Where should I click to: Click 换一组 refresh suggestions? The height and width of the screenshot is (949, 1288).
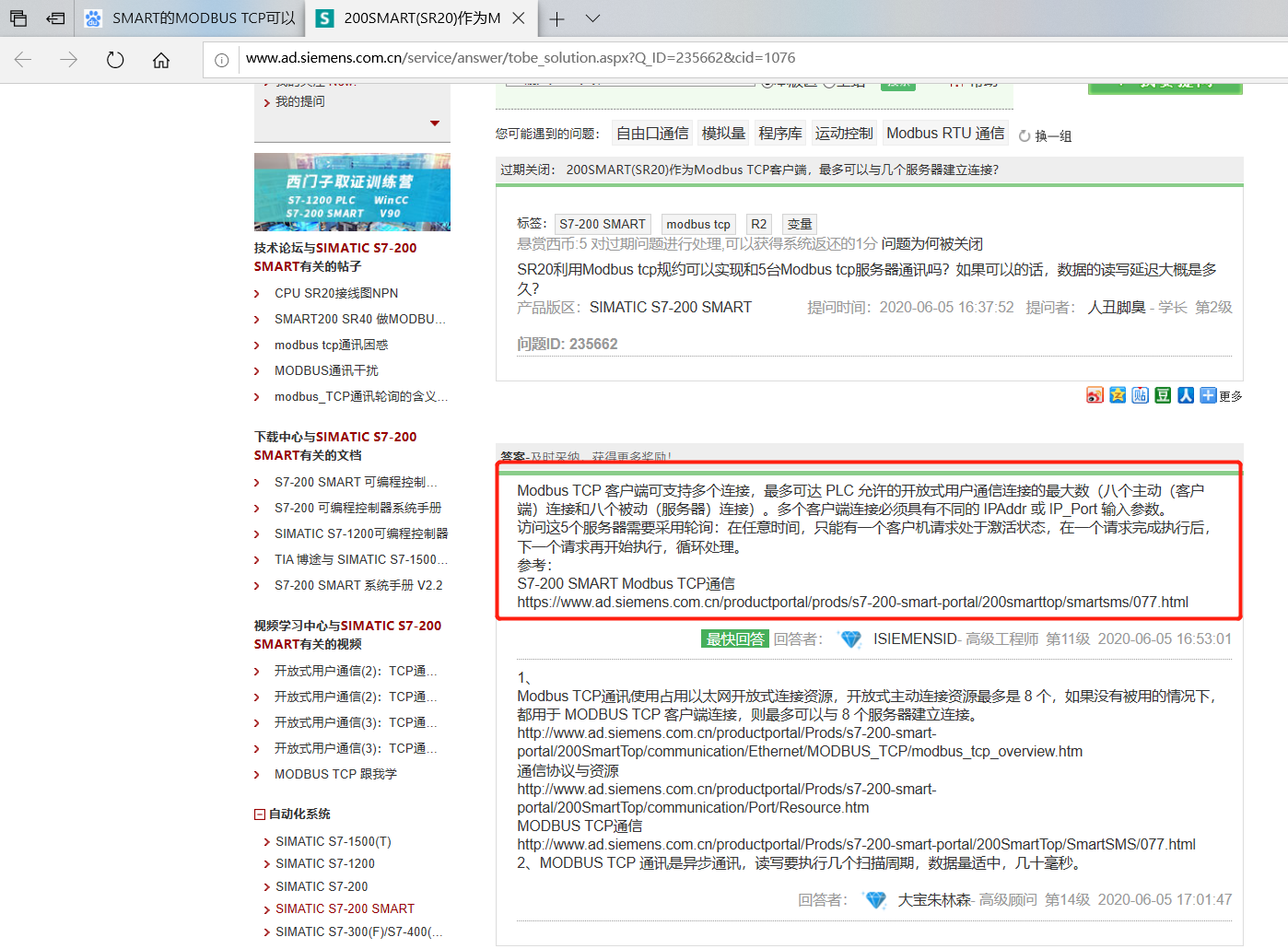click(x=1045, y=136)
